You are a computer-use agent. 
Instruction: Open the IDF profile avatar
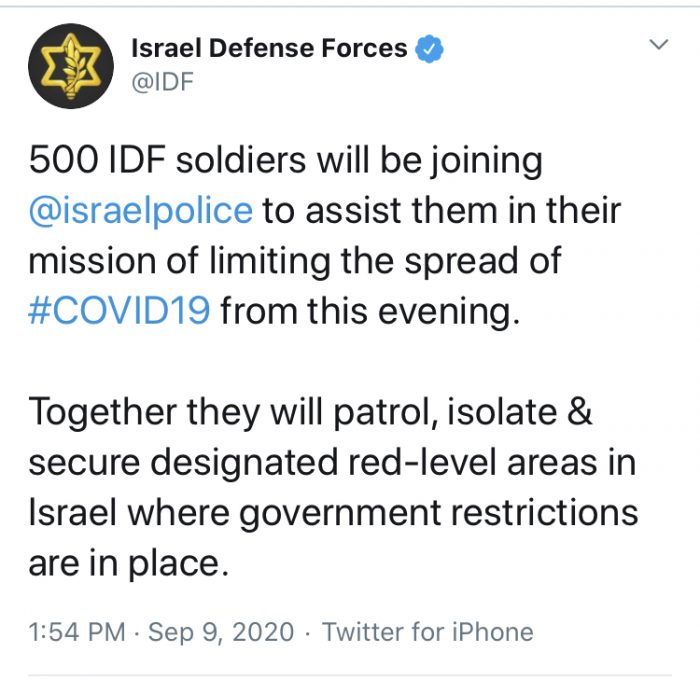pyautogui.click(x=71, y=66)
